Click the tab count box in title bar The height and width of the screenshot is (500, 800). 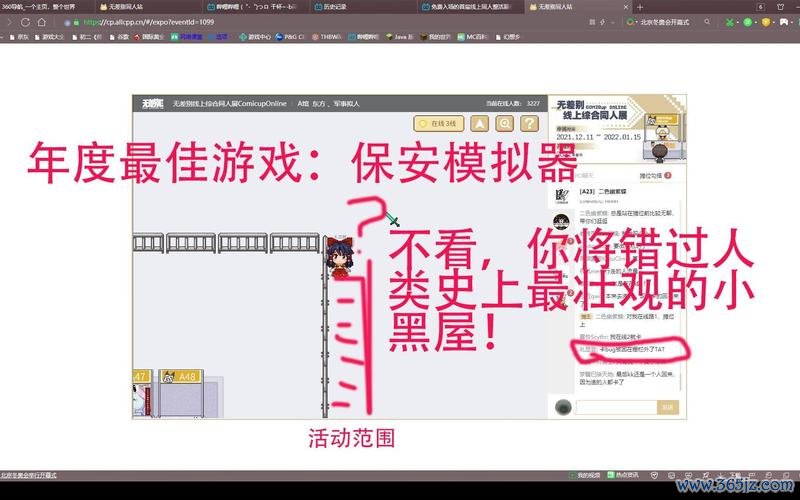click(760, 7)
